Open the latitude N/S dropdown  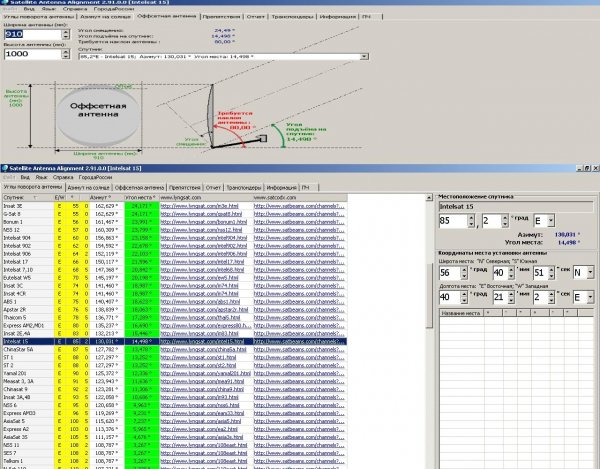[590, 273]
